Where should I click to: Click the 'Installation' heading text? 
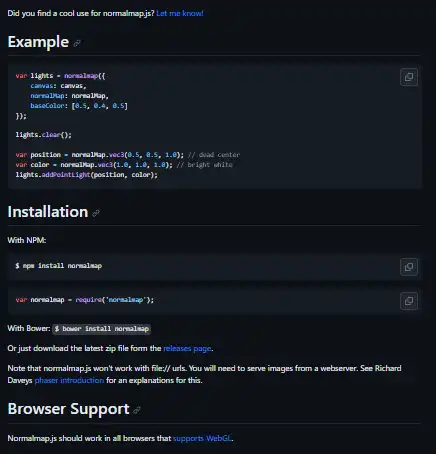(48, 212)
